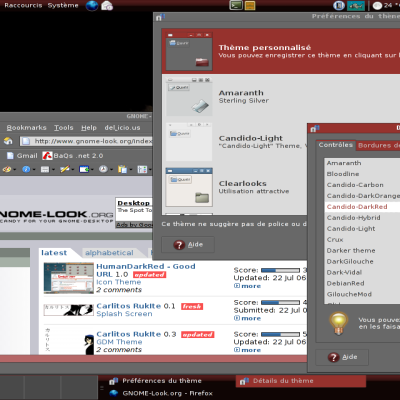Viewport: 400px width, 400px height.
Task: Open the pencil edit icon menu in developer toolbar
Action: tap(66, 170)
